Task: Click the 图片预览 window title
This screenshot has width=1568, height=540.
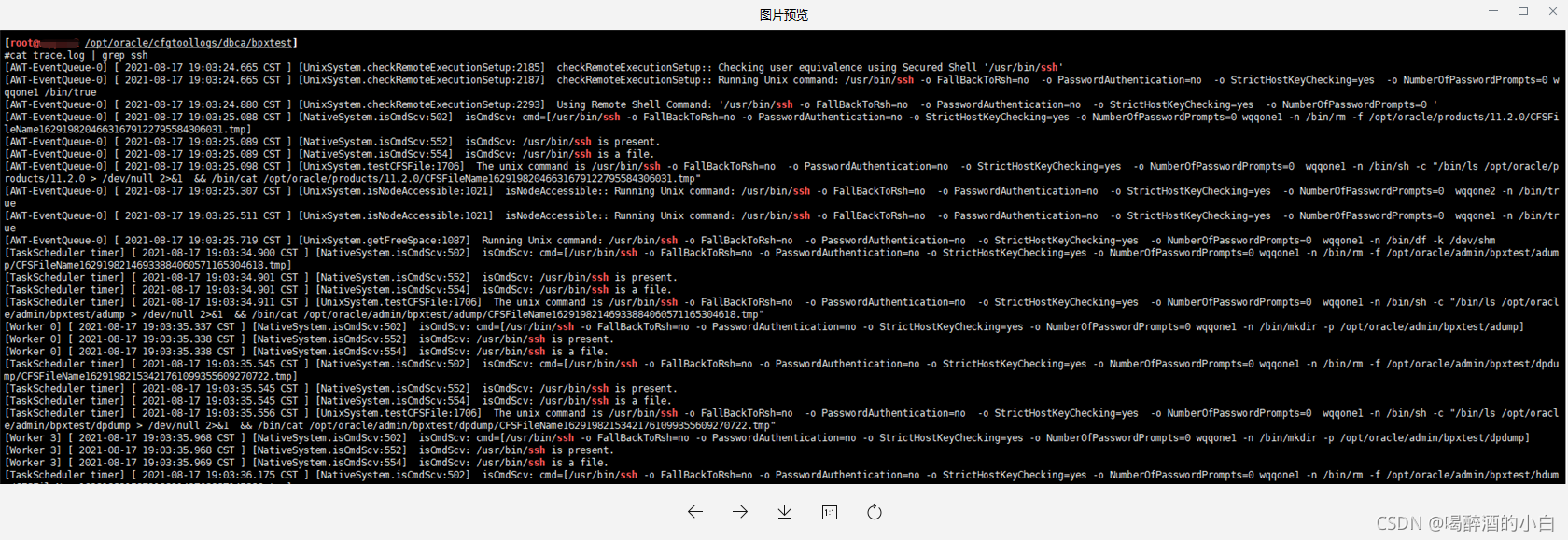Action: pyautogui.click(x=784, y=15)
